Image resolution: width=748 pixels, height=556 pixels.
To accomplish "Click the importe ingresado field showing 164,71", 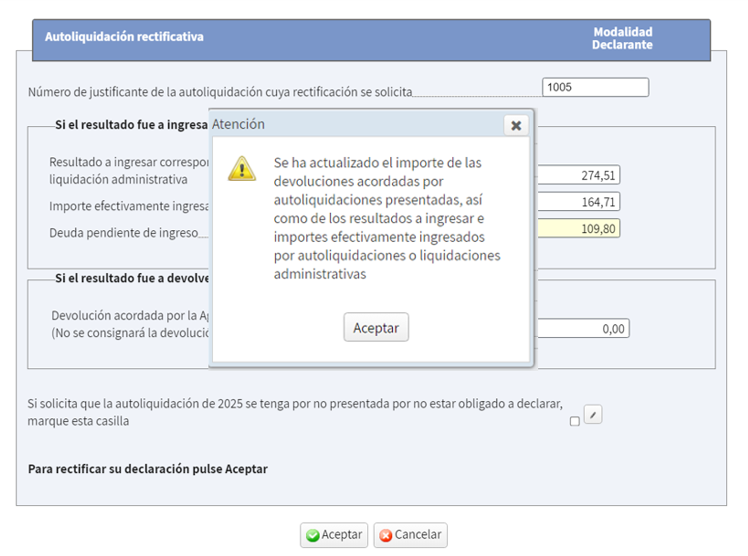I will coord(578,202).
